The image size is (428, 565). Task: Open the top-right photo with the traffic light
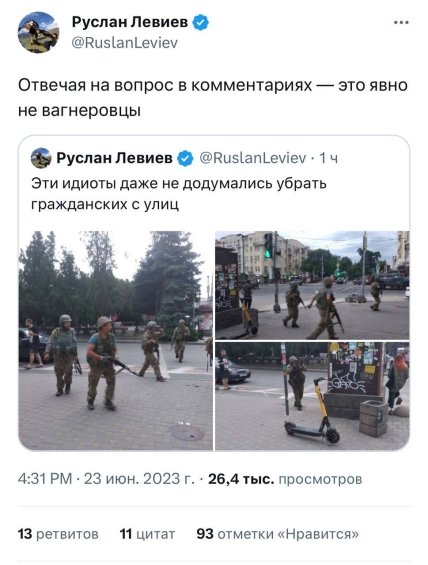point(312,285)
